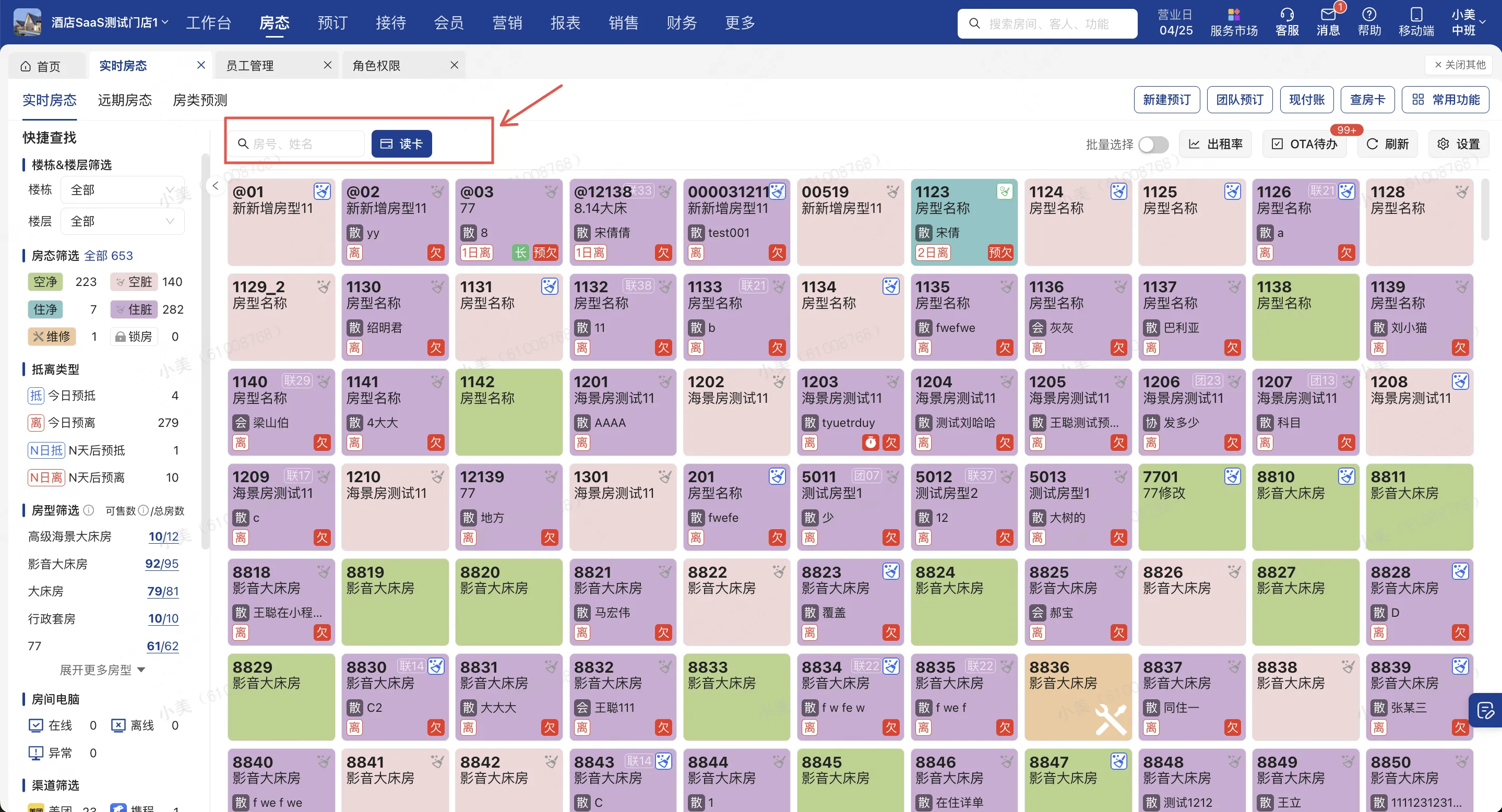Click the dirty broom icon on room 00519
This screenshot has width=1502, height=812.
point(892,191)
